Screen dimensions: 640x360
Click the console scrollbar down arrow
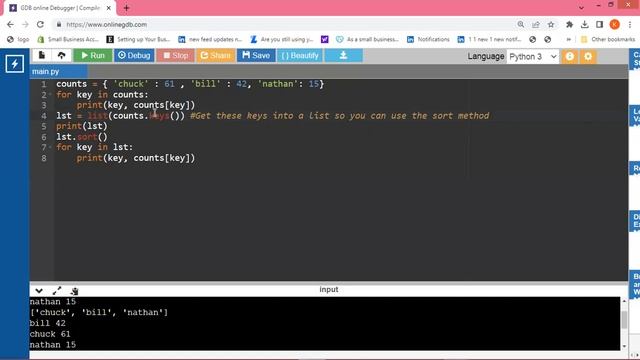(624, 346)
